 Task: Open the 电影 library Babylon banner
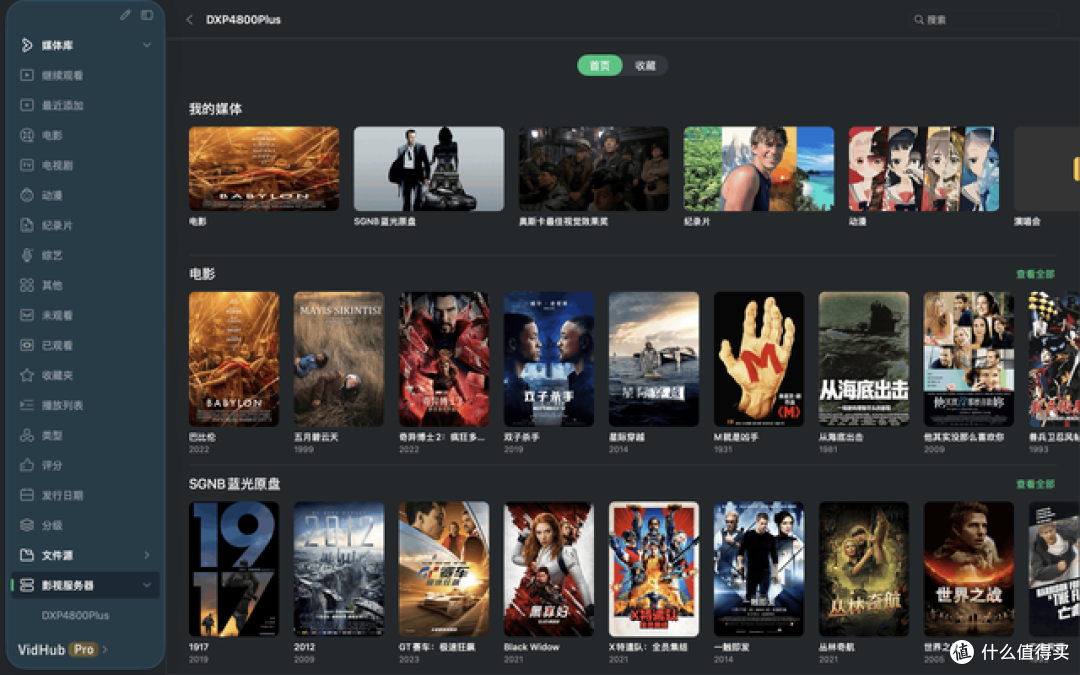(264, 169)
